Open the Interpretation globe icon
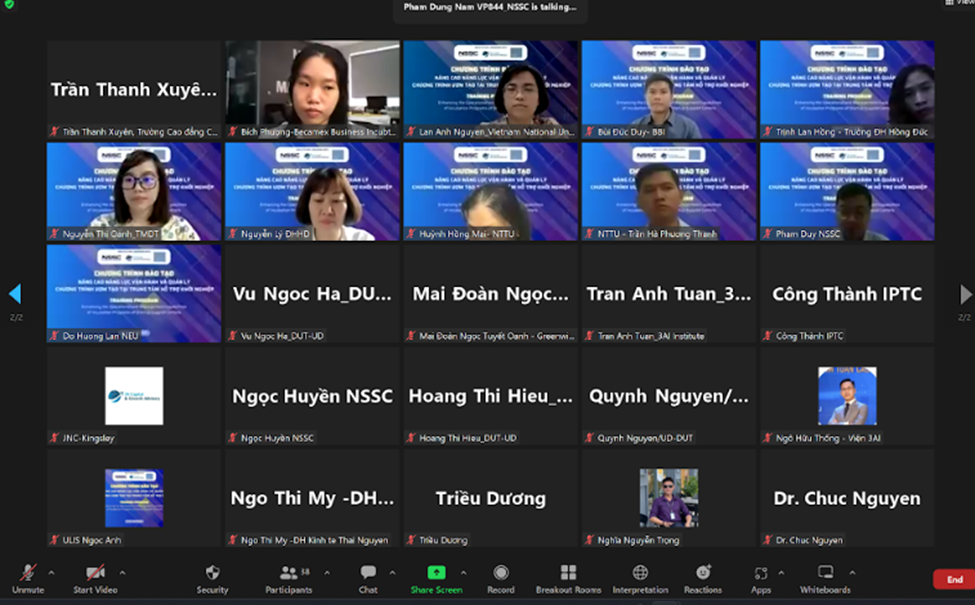 (640, 574)
